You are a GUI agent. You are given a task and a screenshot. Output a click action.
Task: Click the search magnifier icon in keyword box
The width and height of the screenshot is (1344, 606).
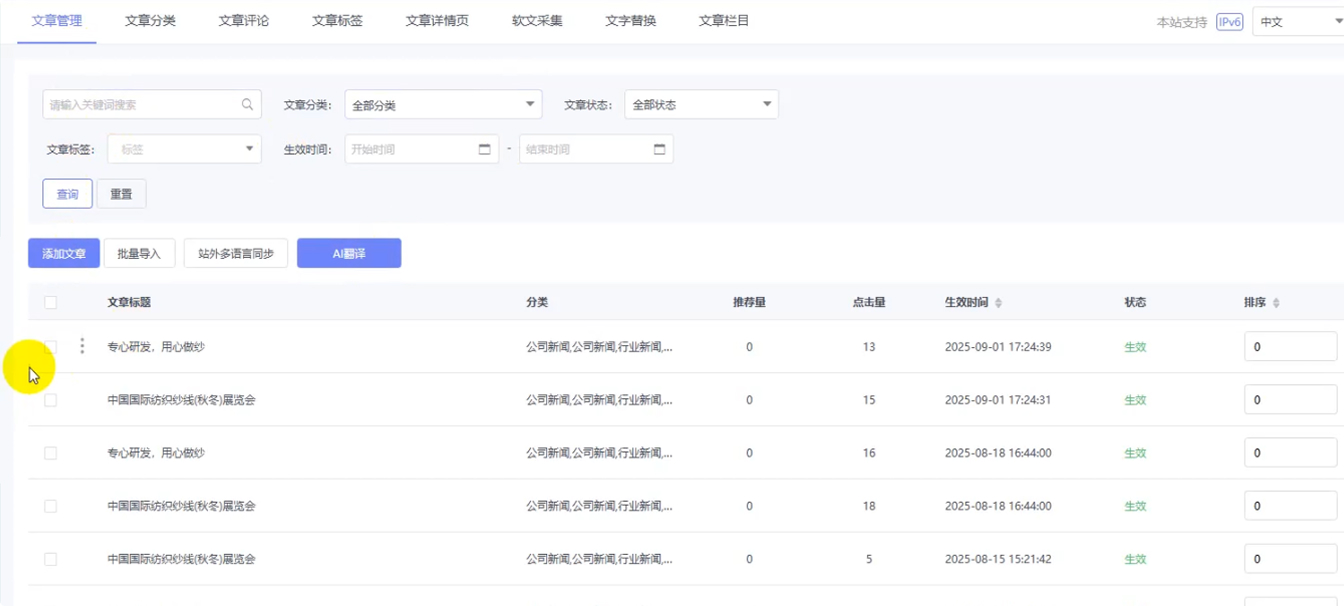pyautogui.click(x=247, y=104)
